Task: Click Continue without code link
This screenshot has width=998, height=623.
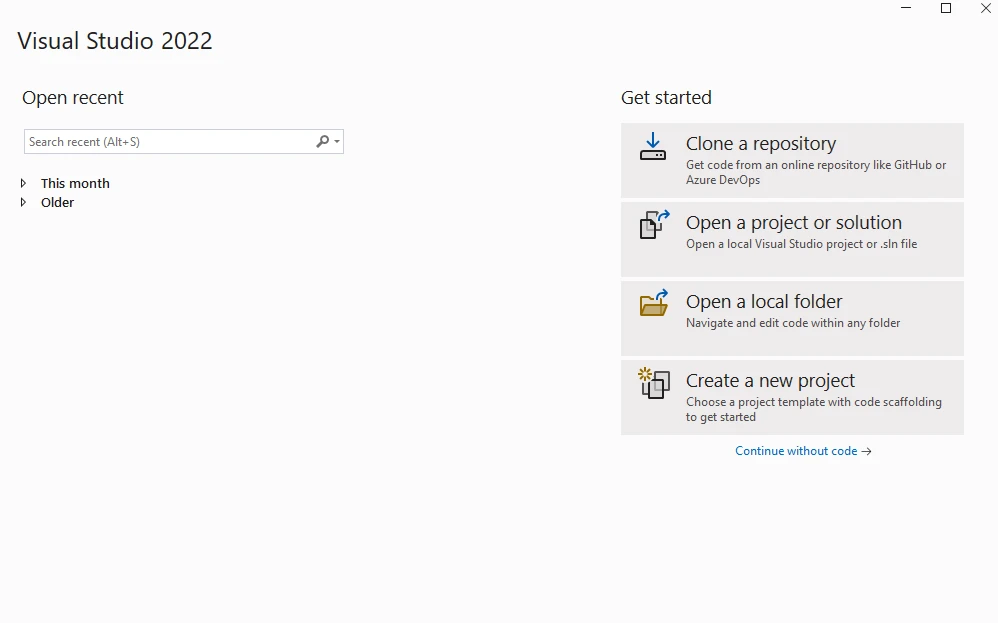Action: click(x=796, y=451)
